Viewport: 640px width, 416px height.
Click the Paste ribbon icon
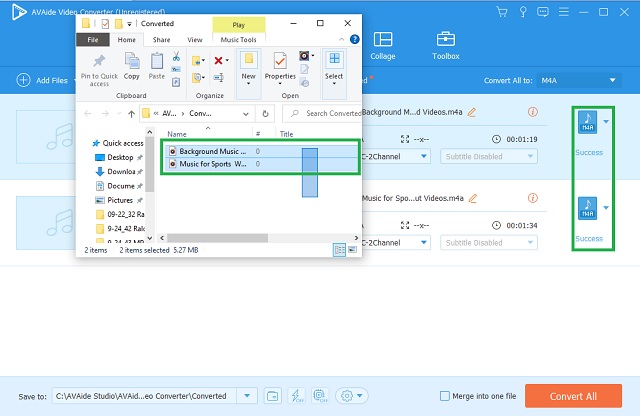157,66
